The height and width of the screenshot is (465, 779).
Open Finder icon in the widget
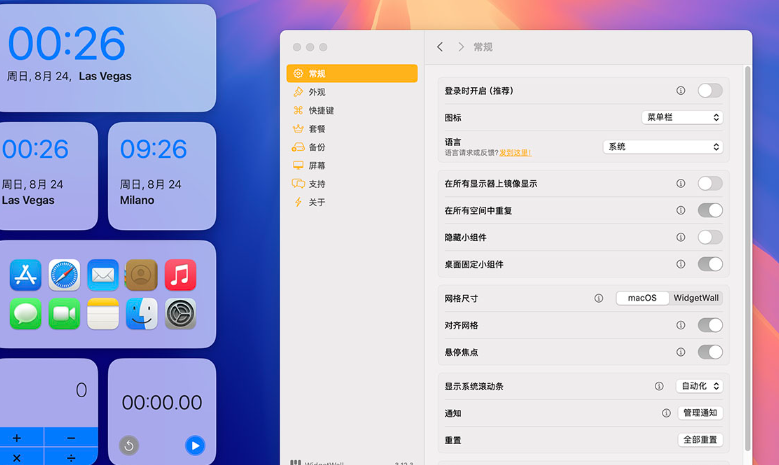[x=142, y=313]
